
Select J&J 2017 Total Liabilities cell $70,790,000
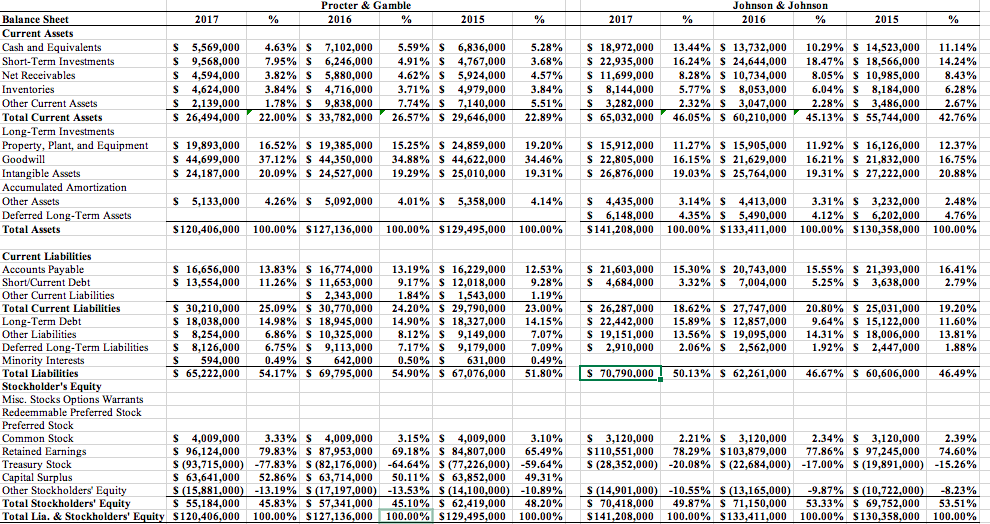620,373
